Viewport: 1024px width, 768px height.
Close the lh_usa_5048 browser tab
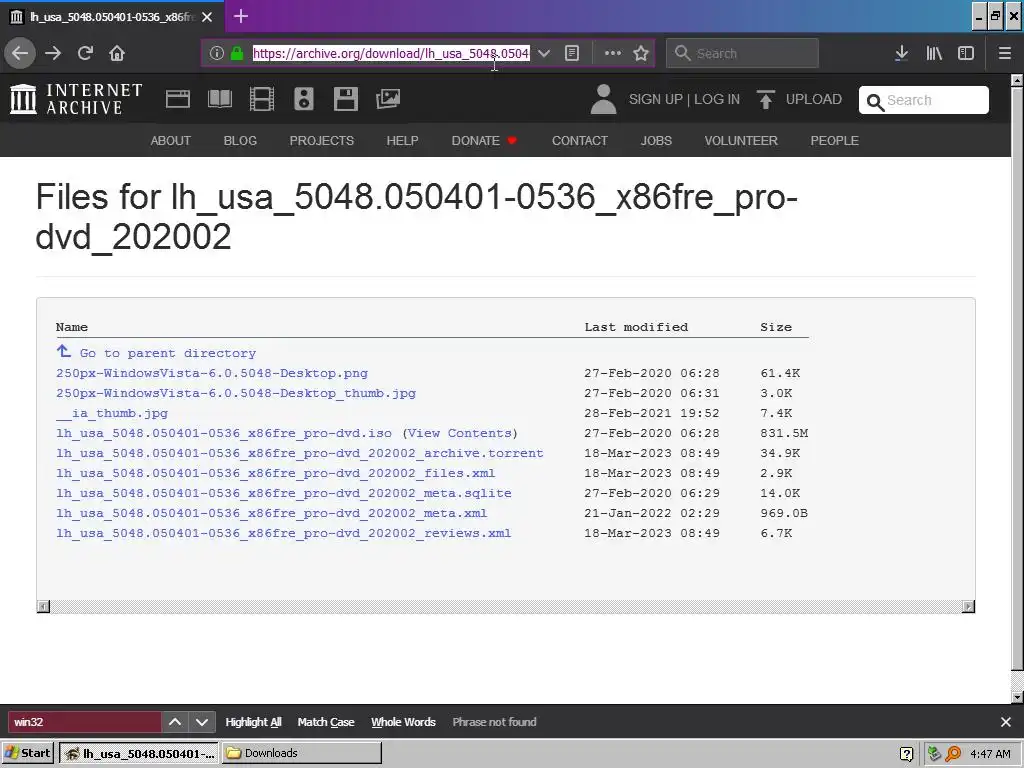click(x=207, y=17)
